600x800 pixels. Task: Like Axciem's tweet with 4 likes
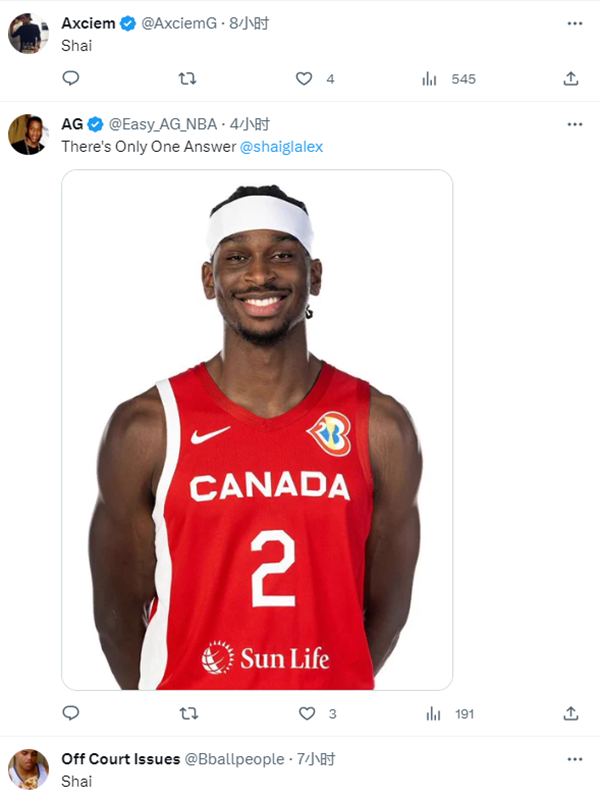coord(304,78)
